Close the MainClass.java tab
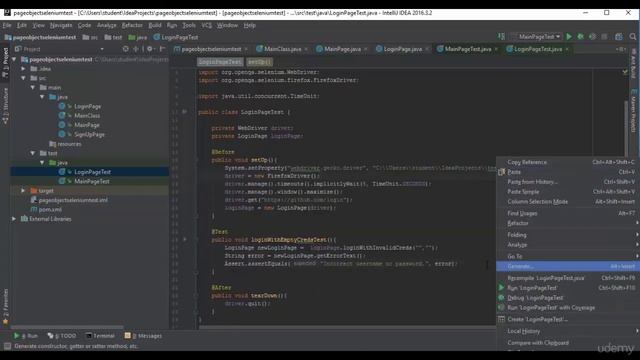640x360 pixels. tap(306, 49)
